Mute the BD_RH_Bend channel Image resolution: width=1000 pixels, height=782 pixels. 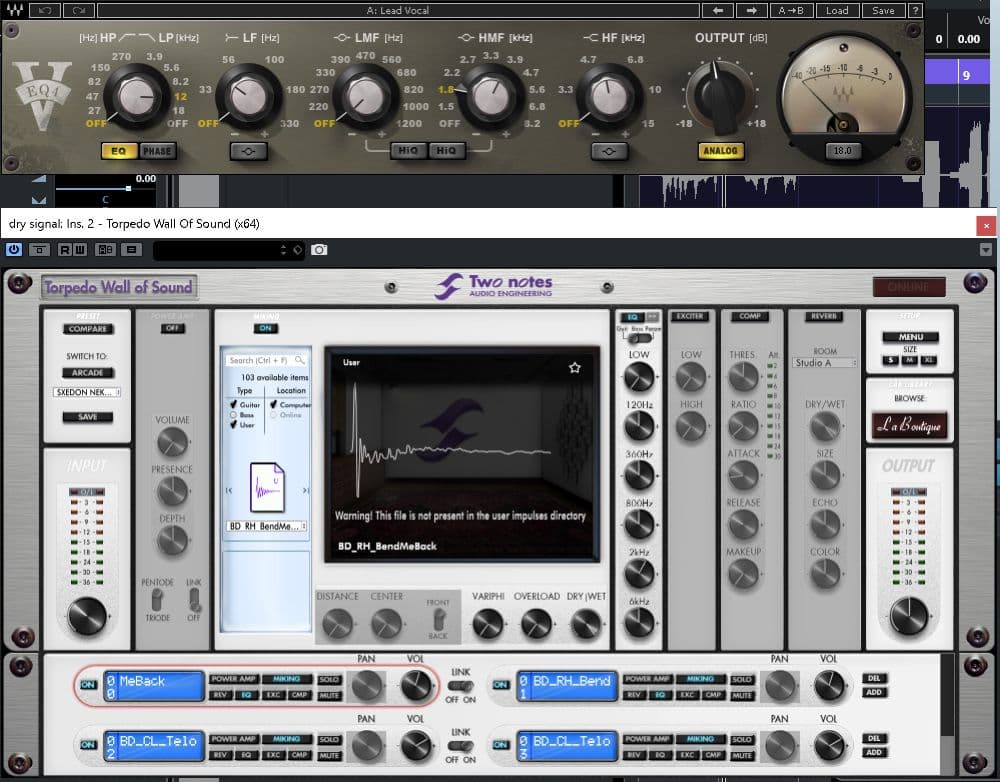coord(742,695)
